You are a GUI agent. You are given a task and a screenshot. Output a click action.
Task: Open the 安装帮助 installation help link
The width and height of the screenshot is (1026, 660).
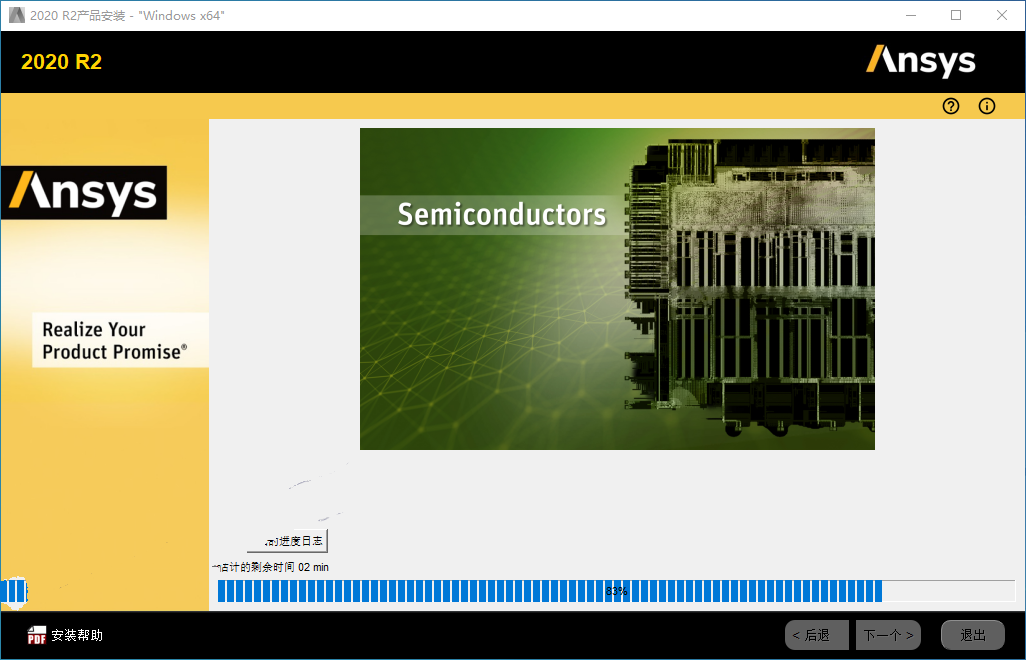click(77, 635)
